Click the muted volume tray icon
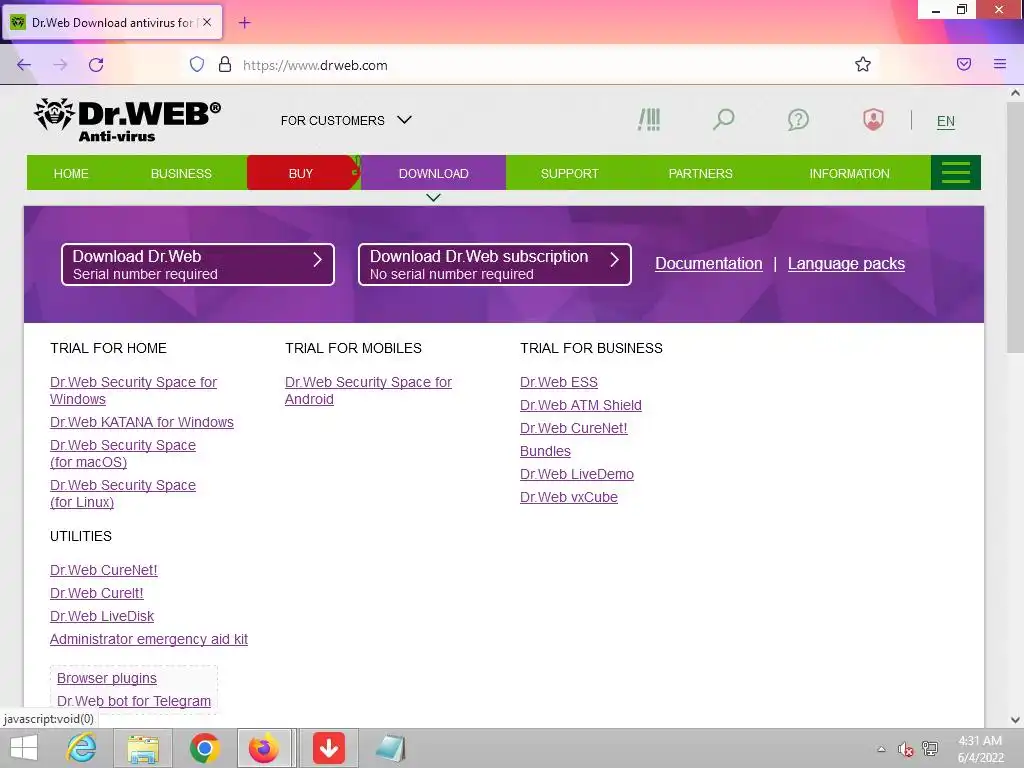 coord(905,749)
